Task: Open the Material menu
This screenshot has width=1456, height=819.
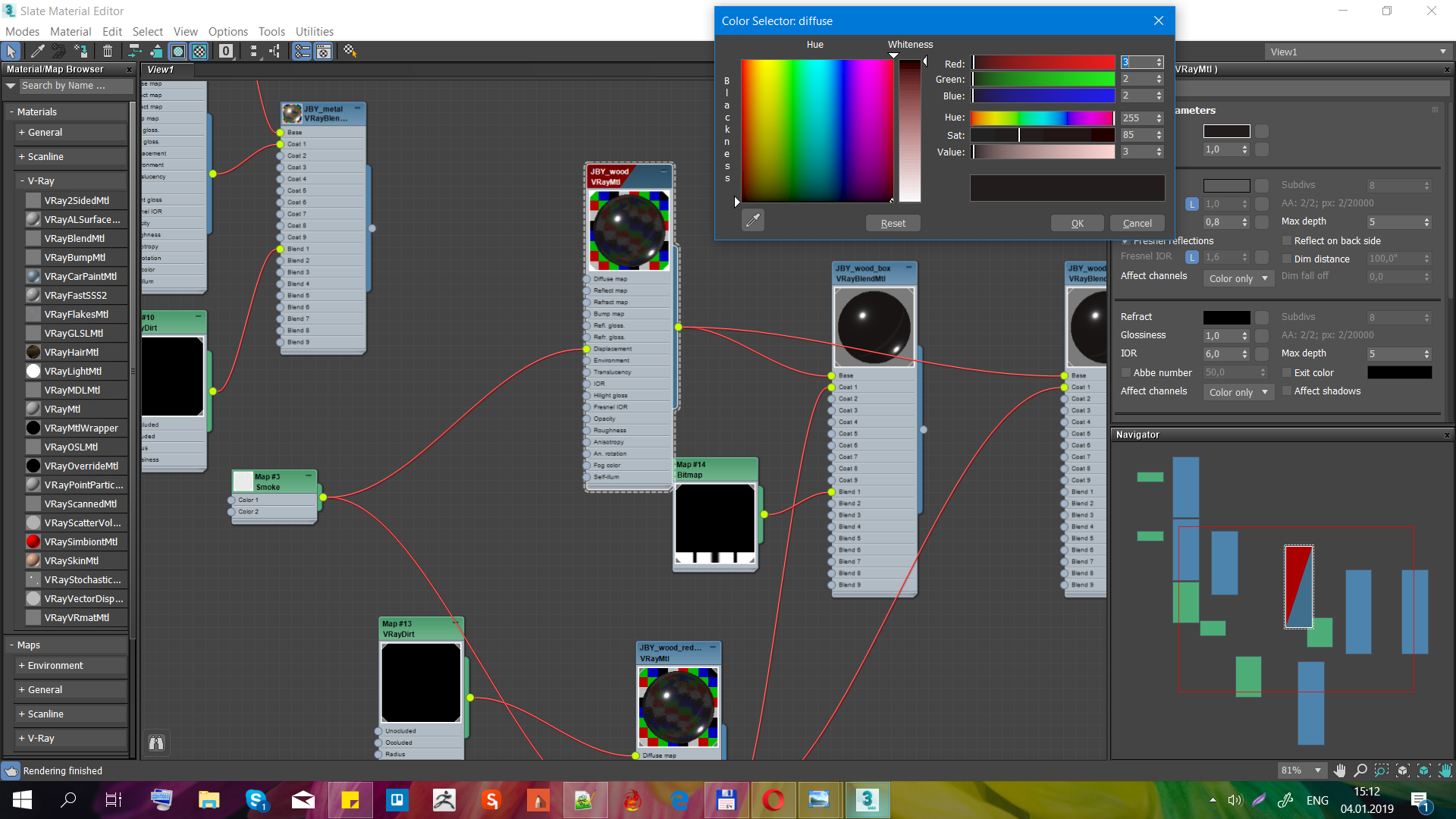Action: 71,31
